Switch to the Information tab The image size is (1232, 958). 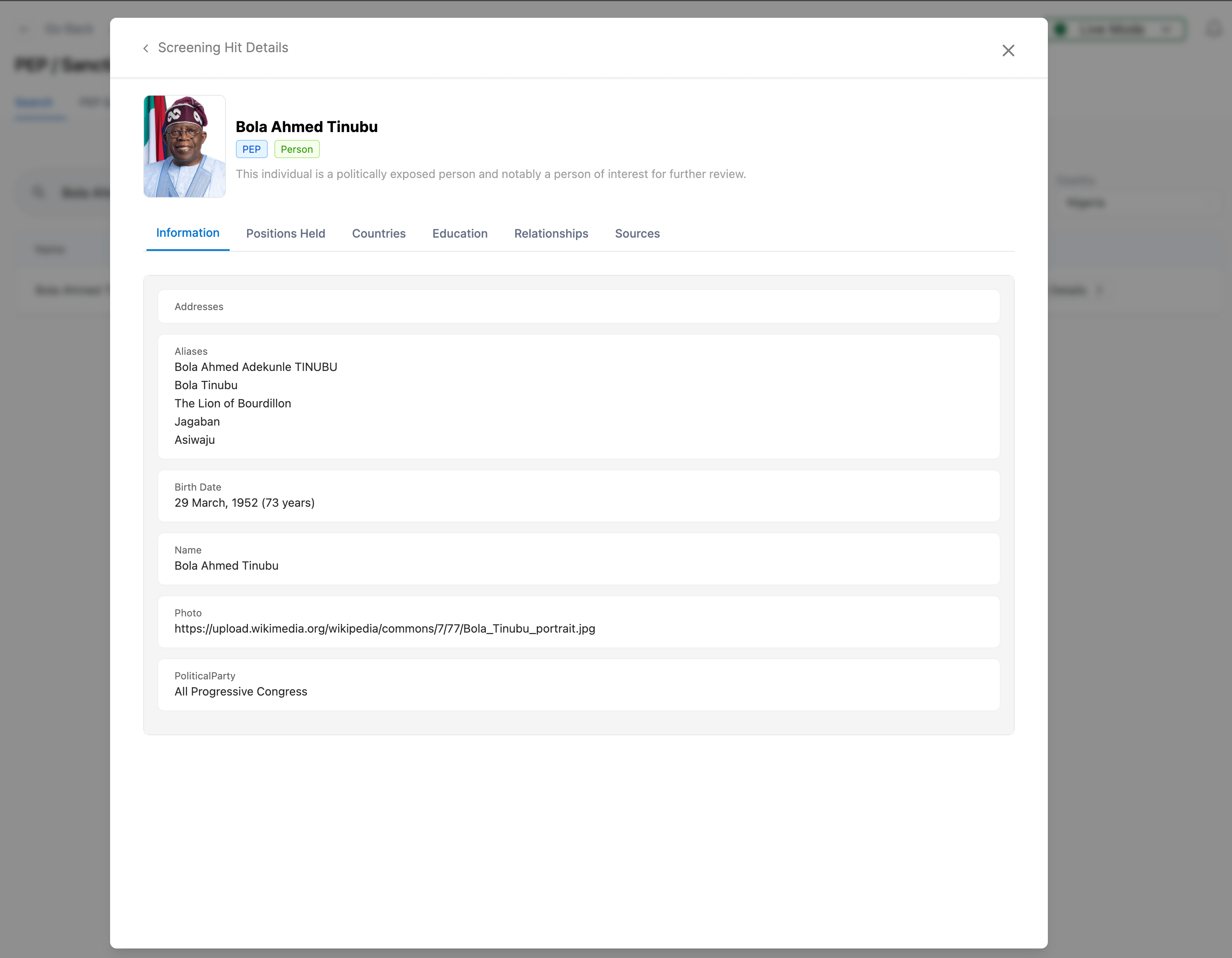click(187, 233)
